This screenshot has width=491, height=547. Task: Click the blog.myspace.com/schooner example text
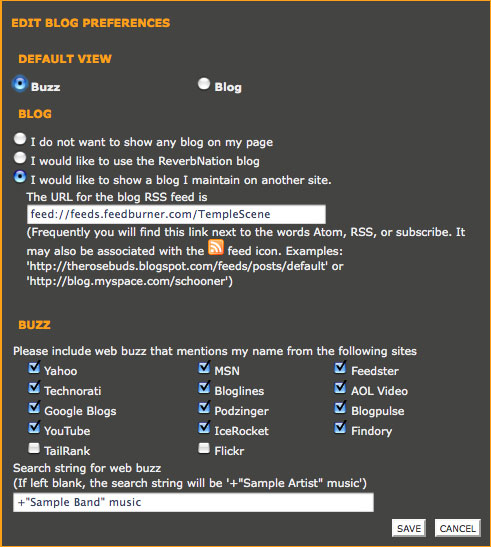point(129,281)
